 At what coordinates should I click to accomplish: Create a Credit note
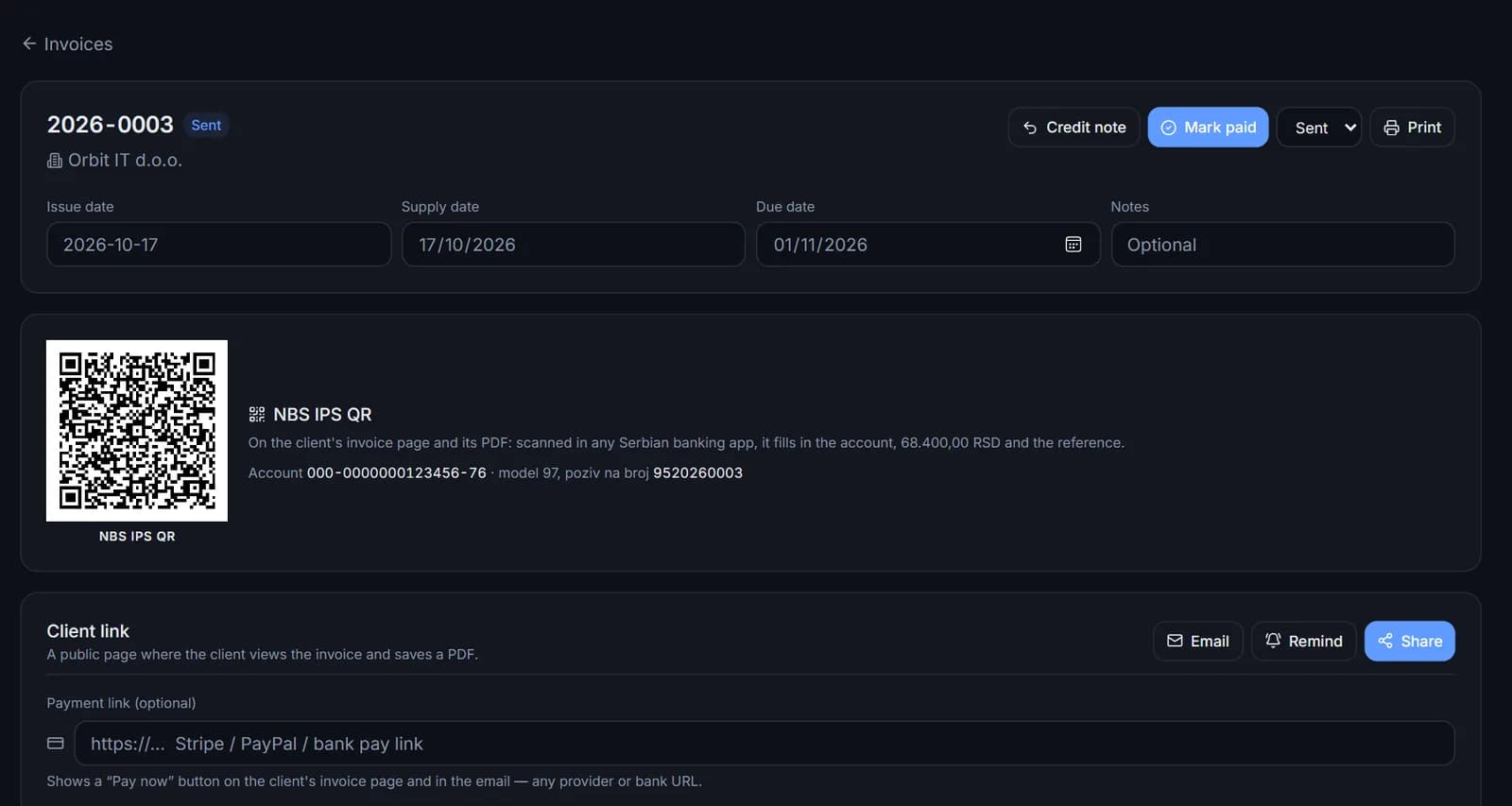coord(1074,128)
